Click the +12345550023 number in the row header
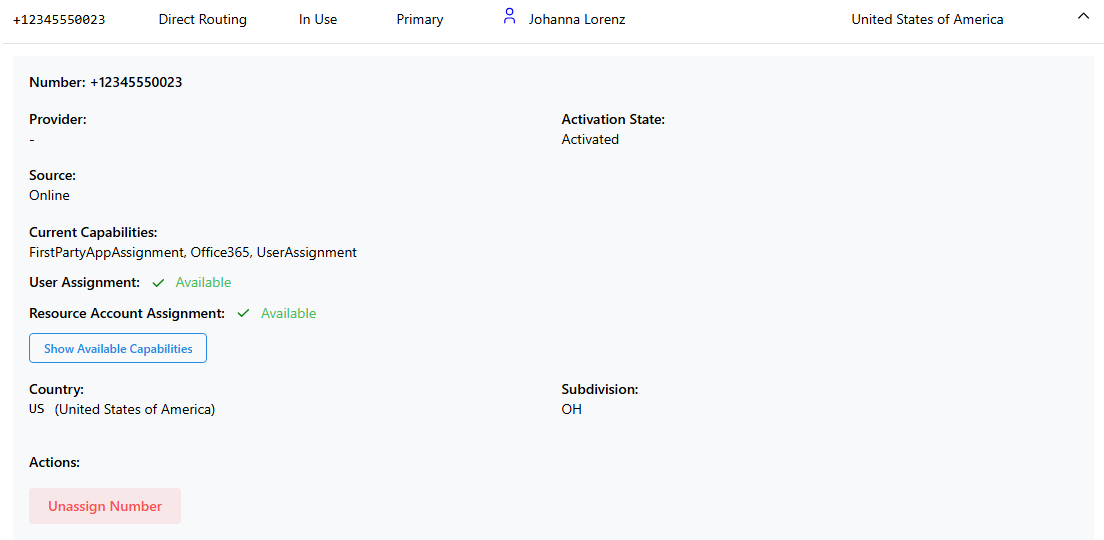Image resolution: width=1104 pixels, height=540 pixels. pos(59,20)
